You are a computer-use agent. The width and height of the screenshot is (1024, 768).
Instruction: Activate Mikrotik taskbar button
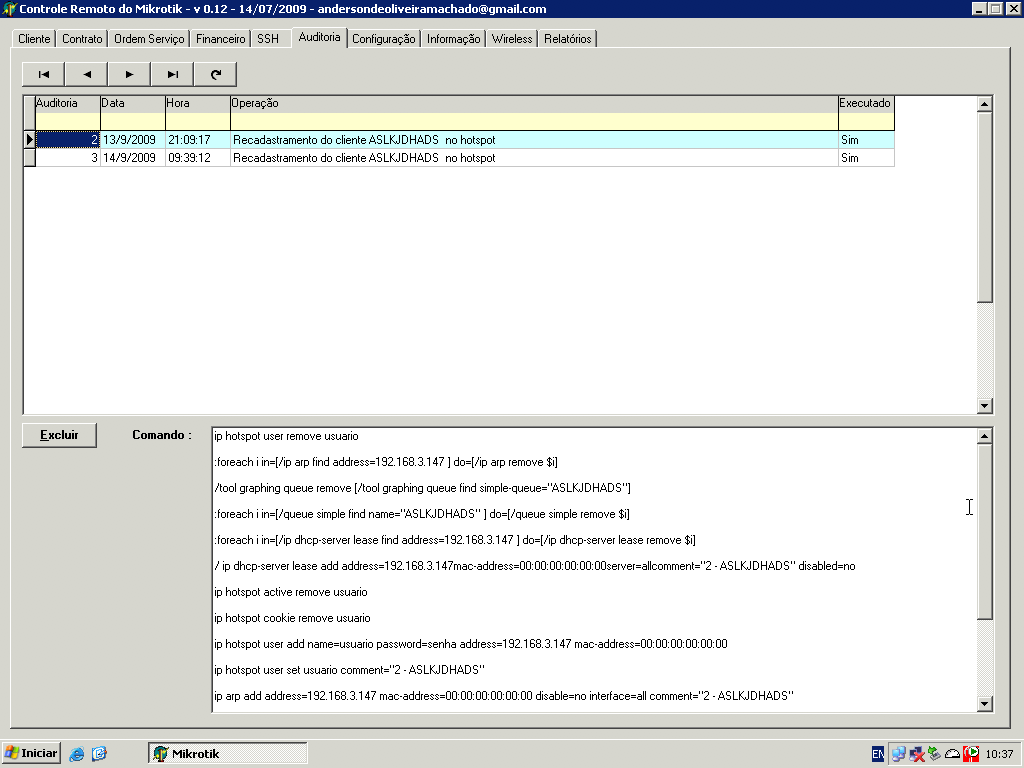tap(227, 754)
